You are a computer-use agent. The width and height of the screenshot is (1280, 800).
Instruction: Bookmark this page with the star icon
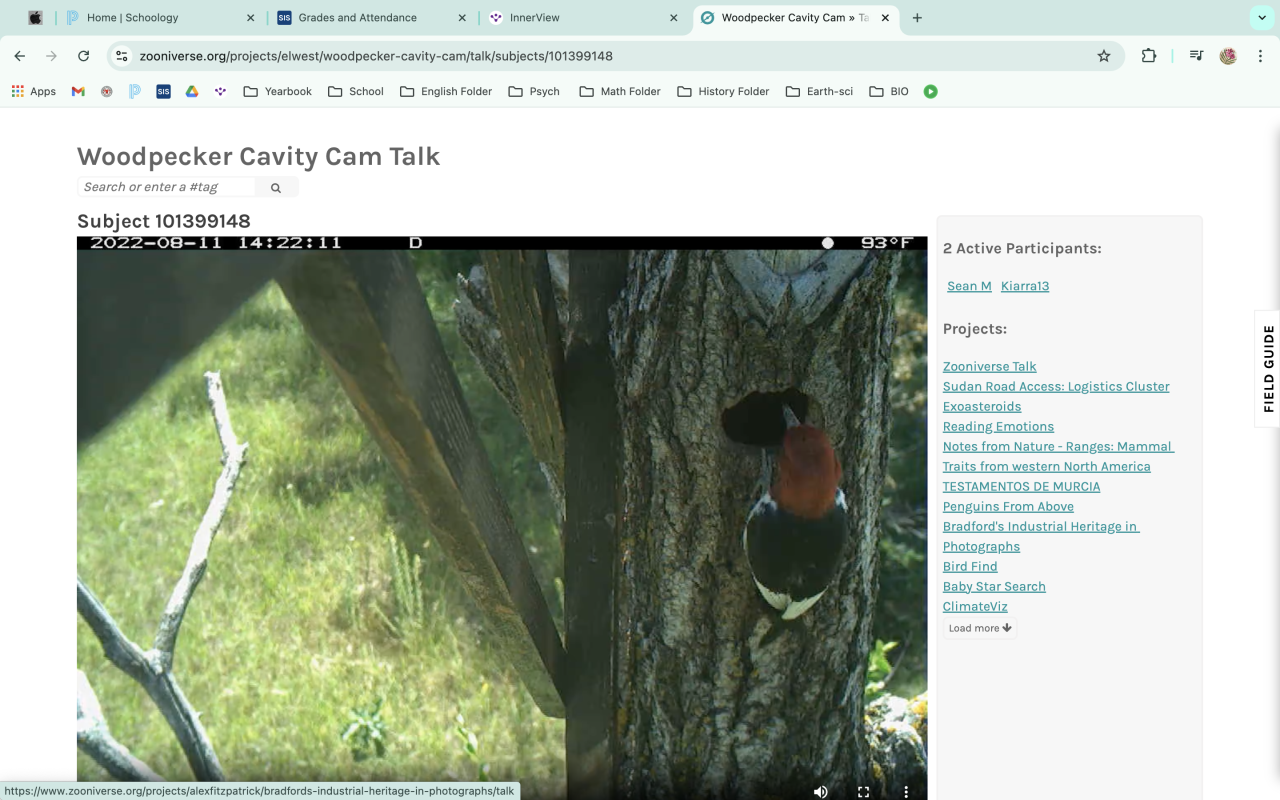coord(1104,56)
